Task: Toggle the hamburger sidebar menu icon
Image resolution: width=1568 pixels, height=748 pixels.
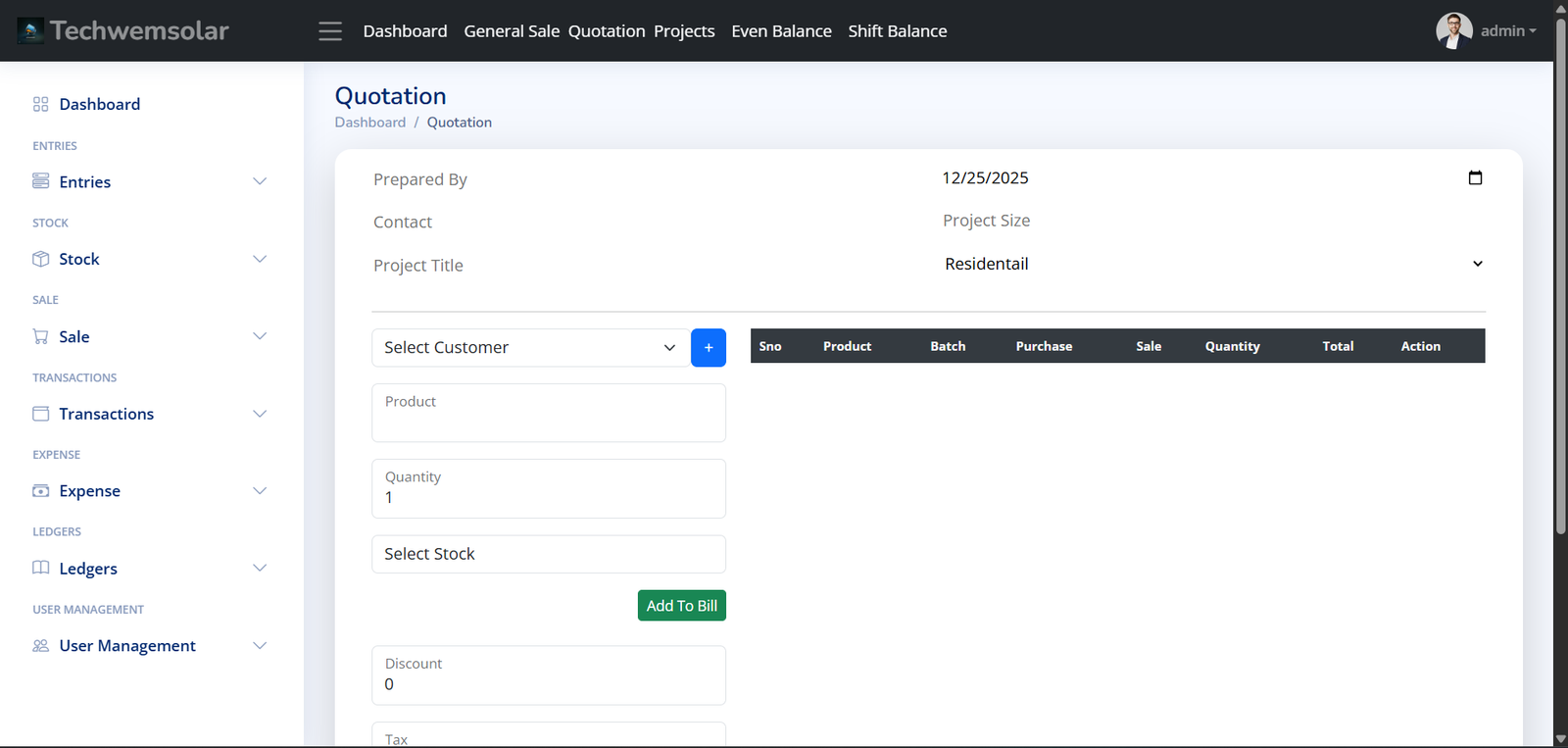Action: (x=330, y=31)
